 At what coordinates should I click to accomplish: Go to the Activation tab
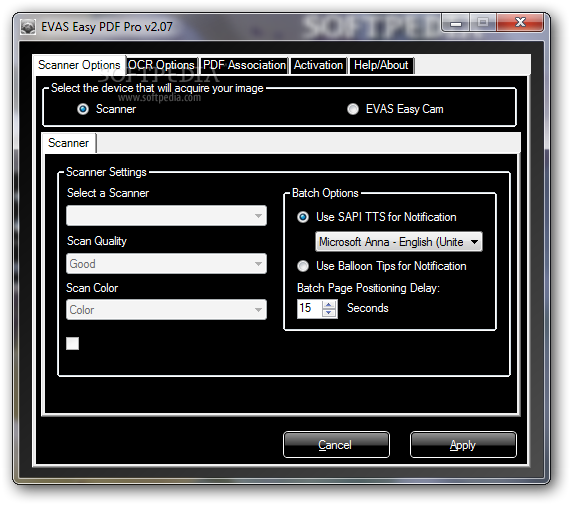click(318, 66)
